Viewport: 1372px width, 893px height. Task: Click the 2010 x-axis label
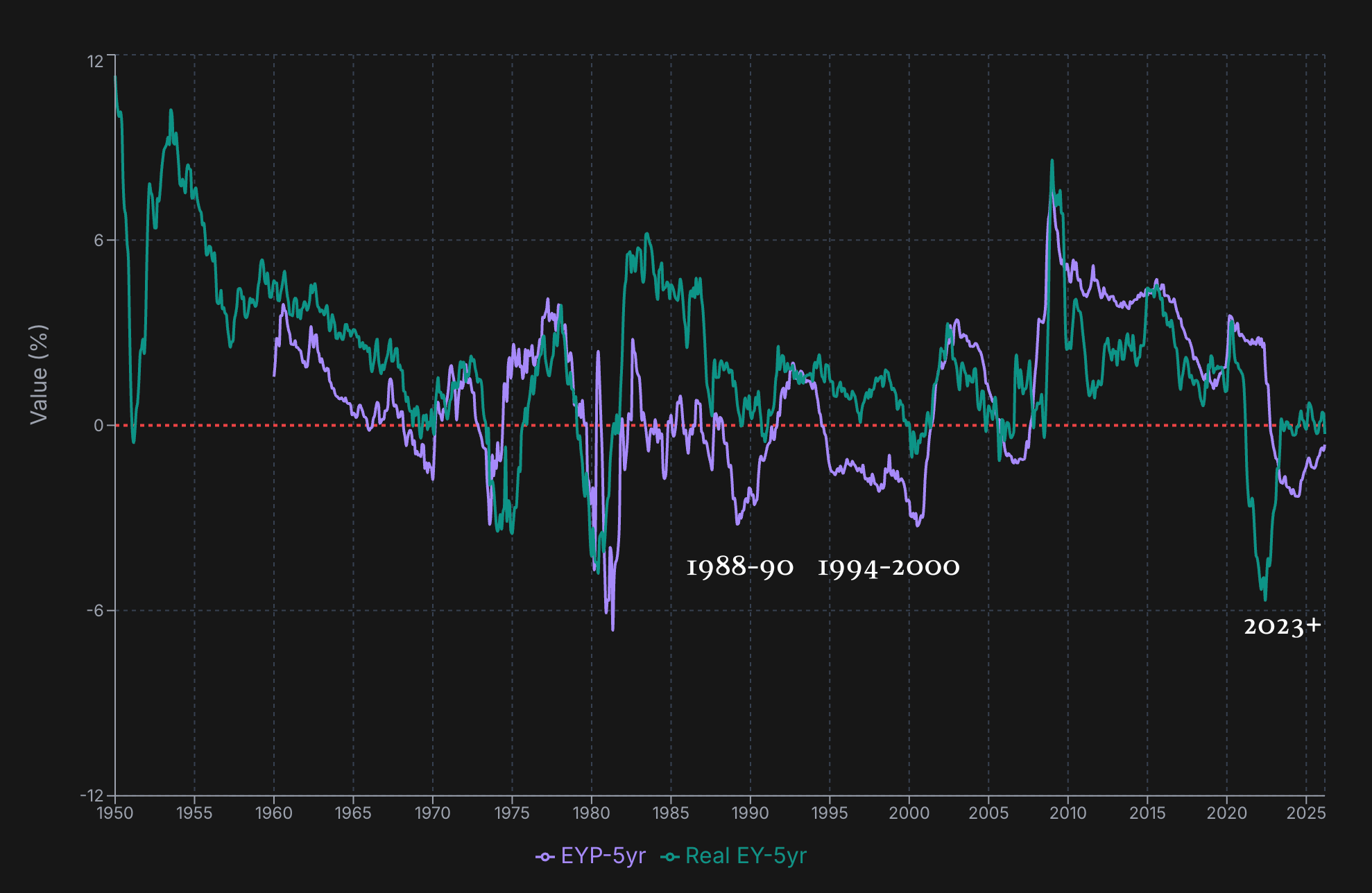pyautogui.click(x=1068, y=813)
